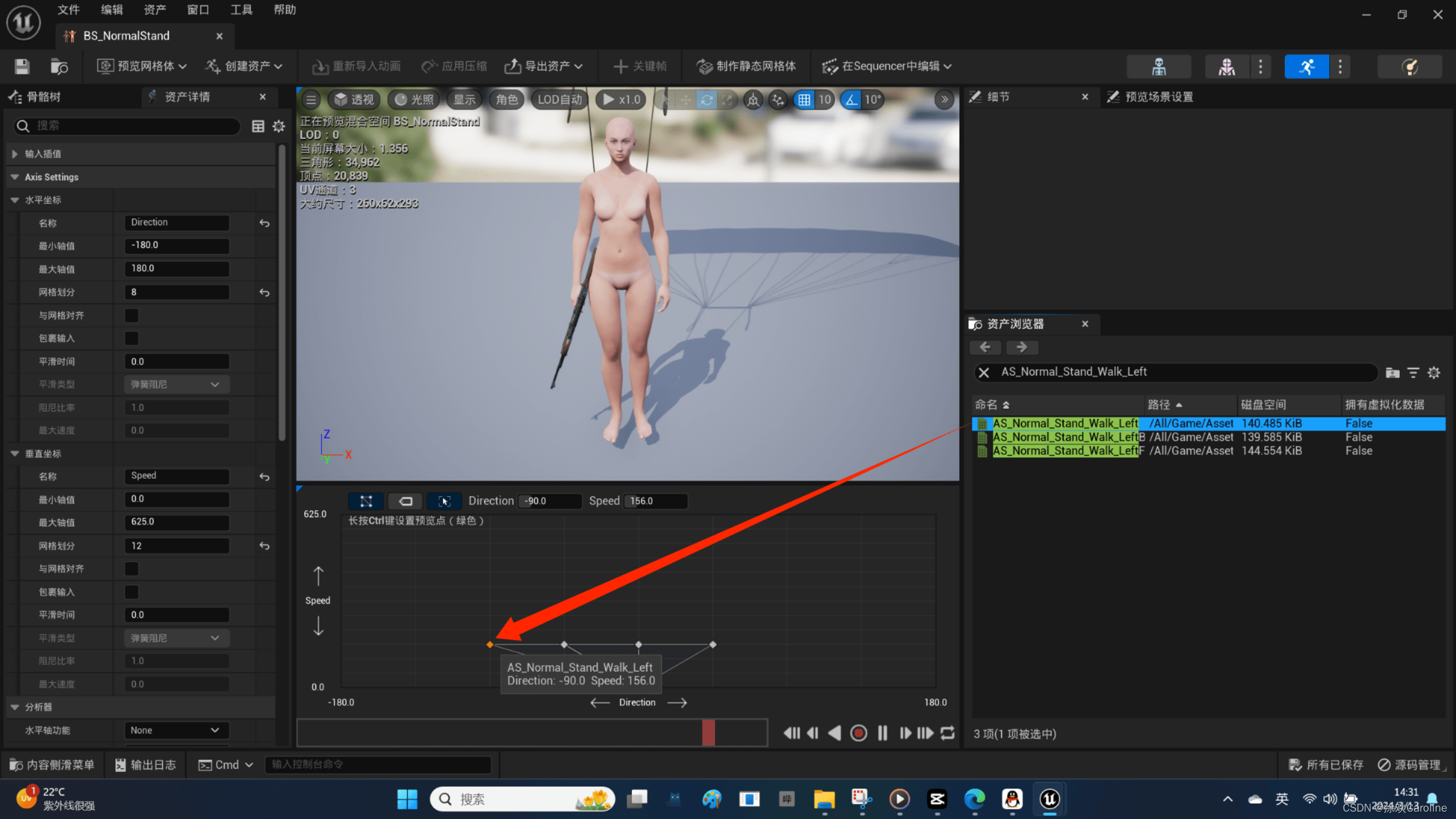Toggle loop playback icon

(x=948, y=733)
